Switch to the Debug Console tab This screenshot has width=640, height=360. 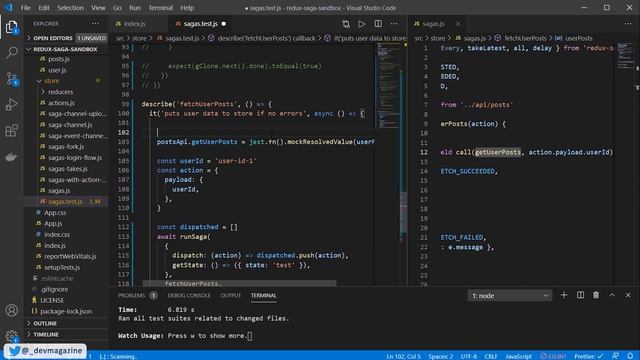(189, 296)
